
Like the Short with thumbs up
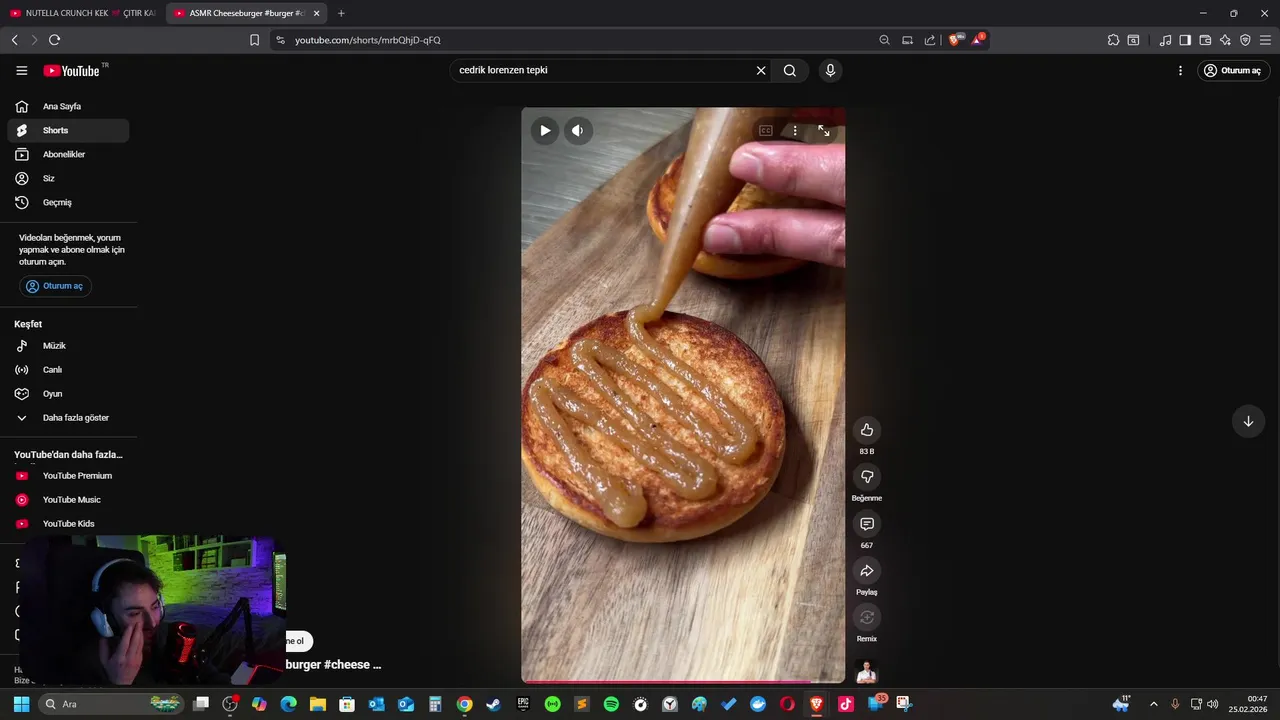(x=867, y=430)
